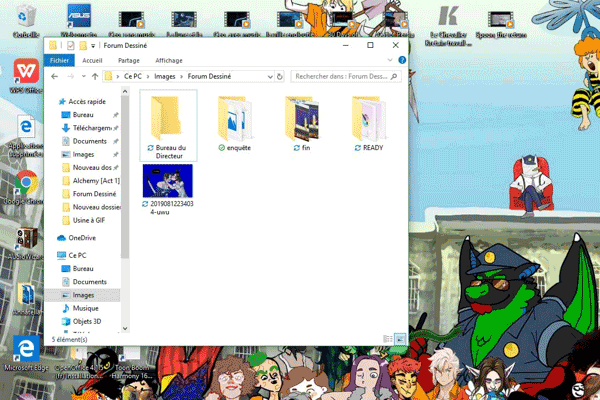Open Musique in the navigation pane
The width and height of the screenshot is (600, 400).
[85, 308]
